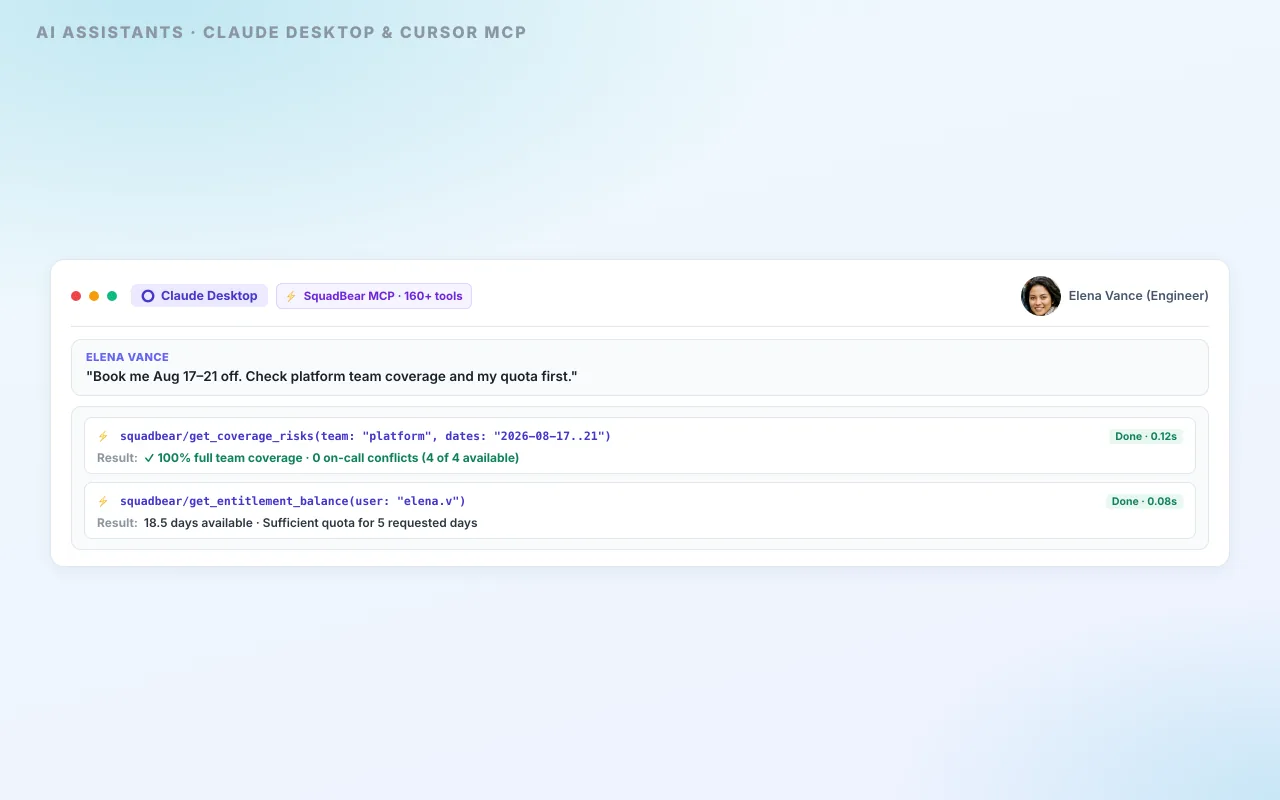Click the squadbear/get_coverage_risks function call text
This screenshot has width=1280, height=800.
pos(365,436)
